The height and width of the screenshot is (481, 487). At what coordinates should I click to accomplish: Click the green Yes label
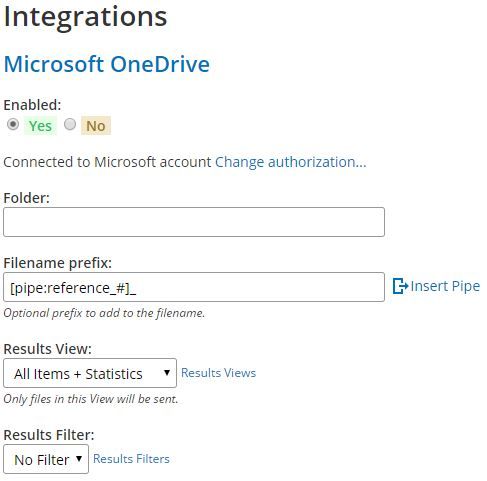pos(40,126)
